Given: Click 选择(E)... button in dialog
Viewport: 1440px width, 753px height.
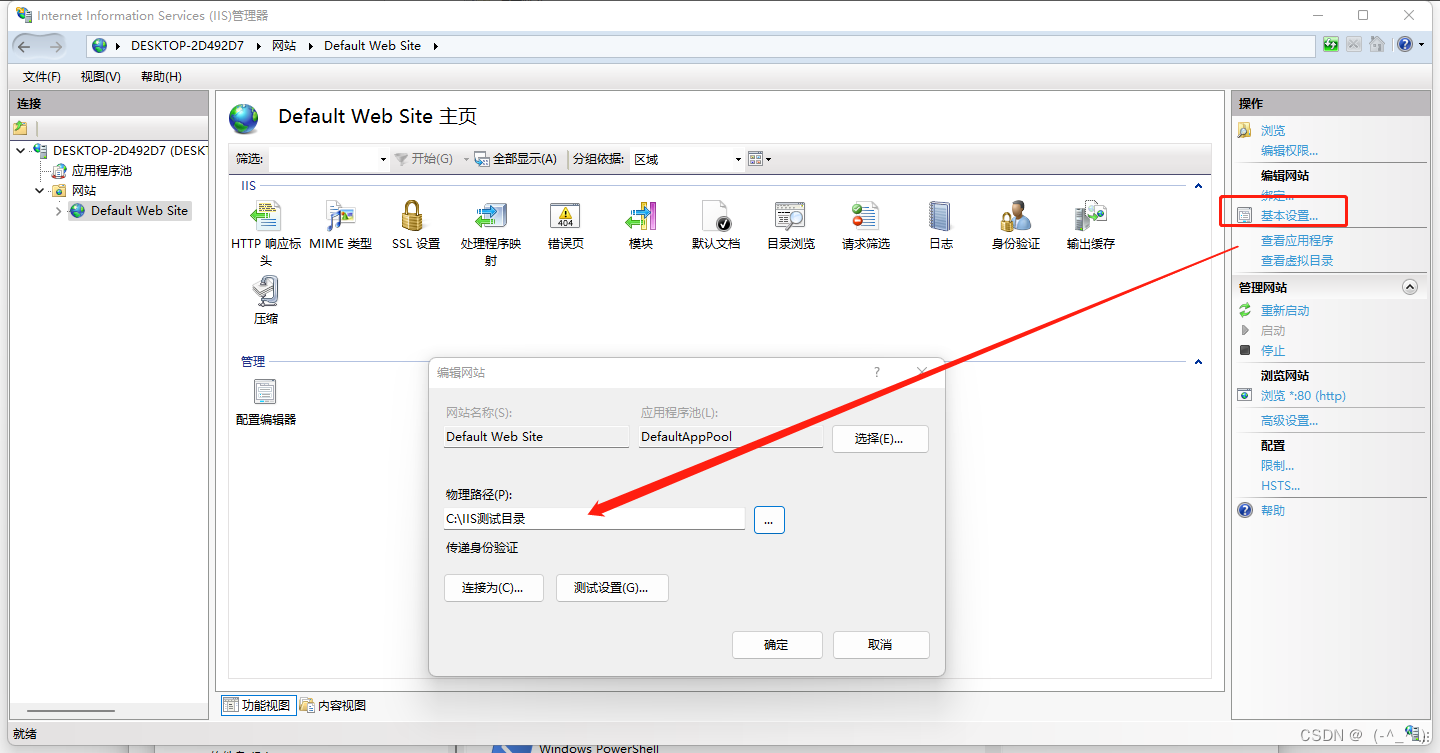Looking at the screenshot, I should tap(880, 439).
